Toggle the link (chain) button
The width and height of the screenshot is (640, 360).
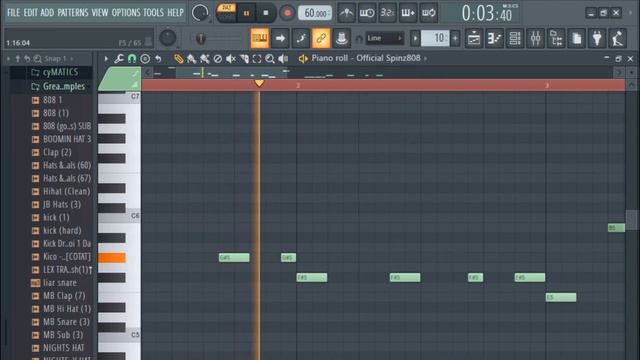pyautogui.click(x=321, y=38)
